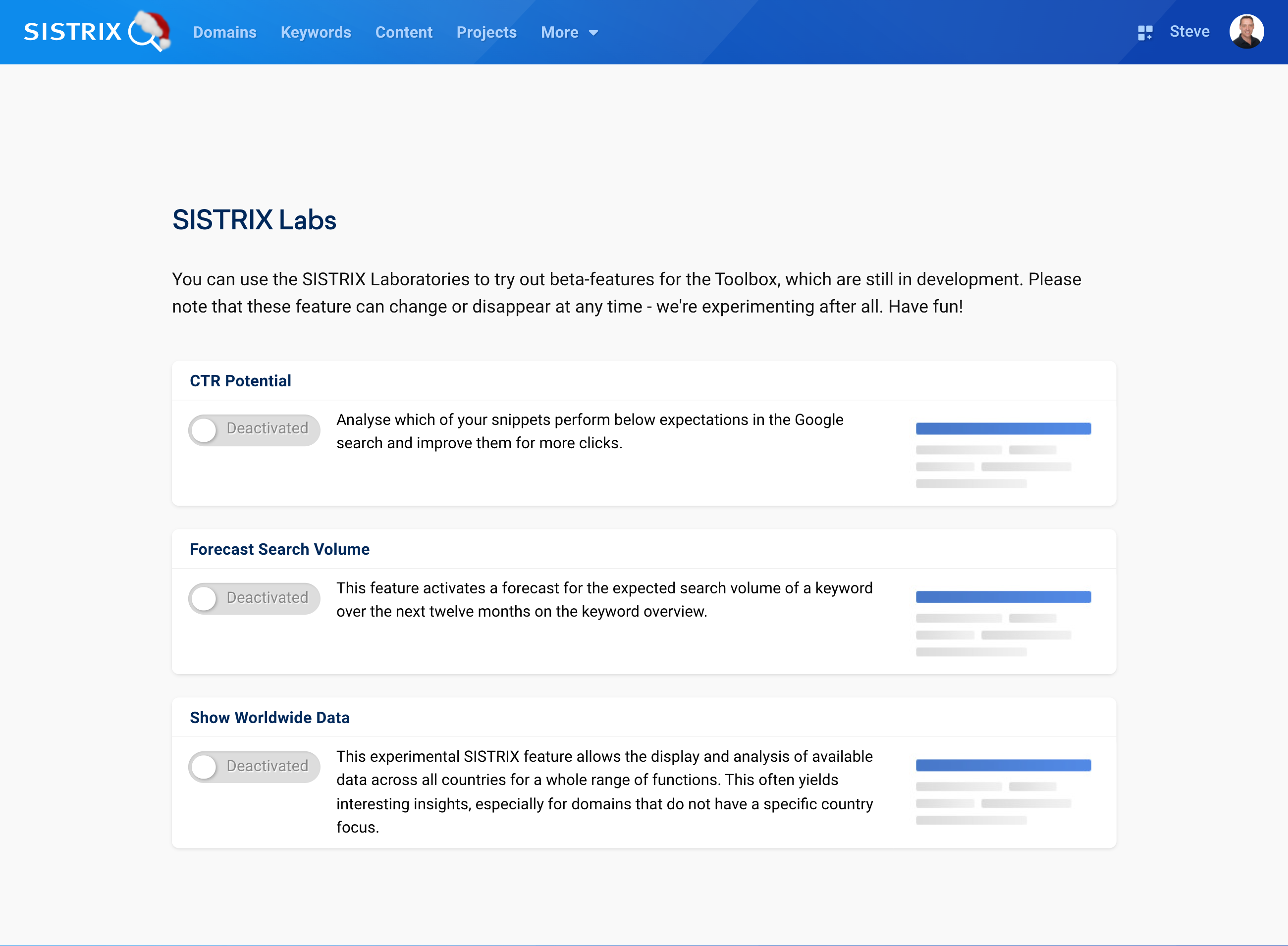Click the Forecast Search Volume heading
Screen dimensions: 1288x946
[279, 549]
